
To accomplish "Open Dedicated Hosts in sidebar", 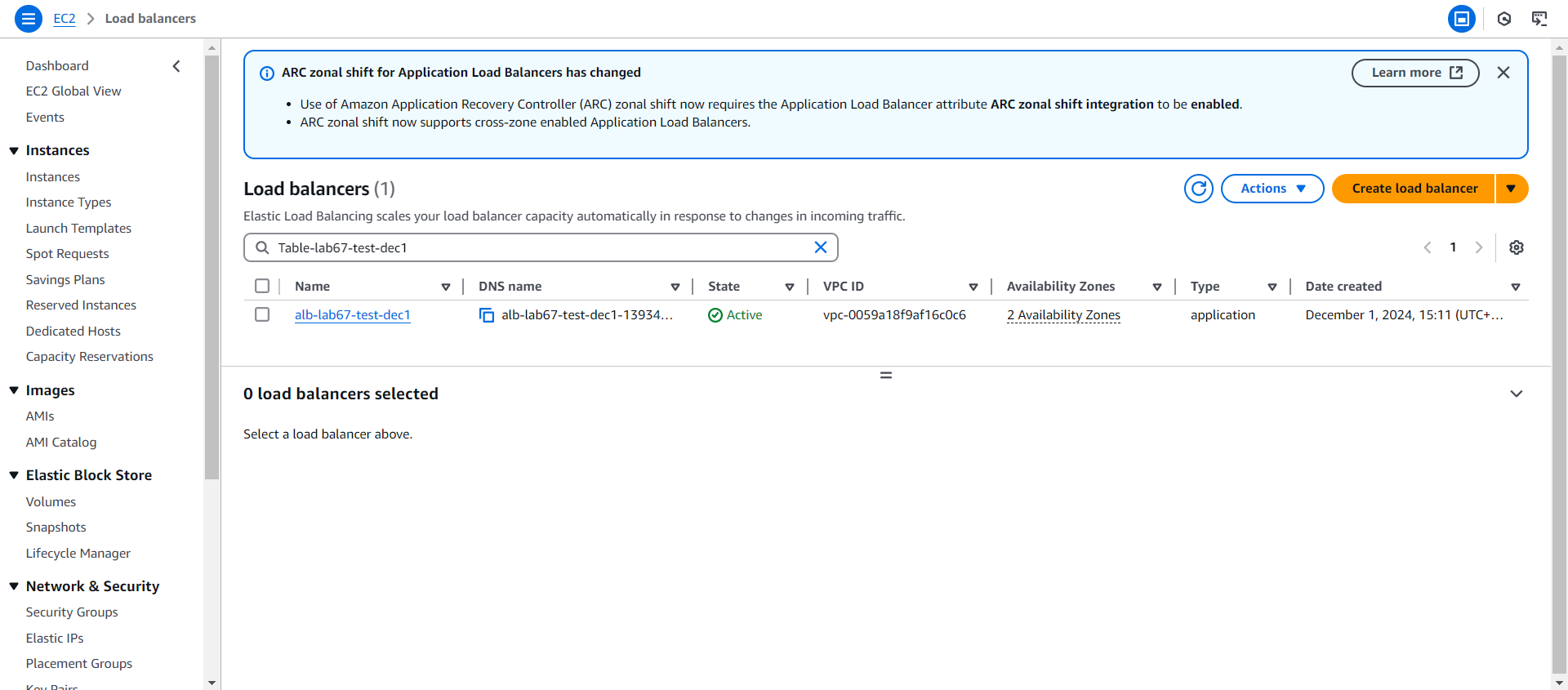I will point(73,332).
